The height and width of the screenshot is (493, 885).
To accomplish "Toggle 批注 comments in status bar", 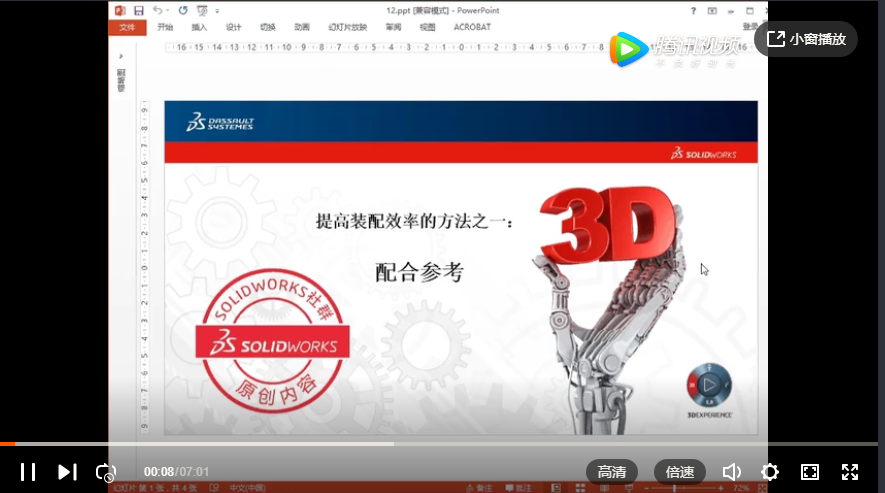I will 519,488.
